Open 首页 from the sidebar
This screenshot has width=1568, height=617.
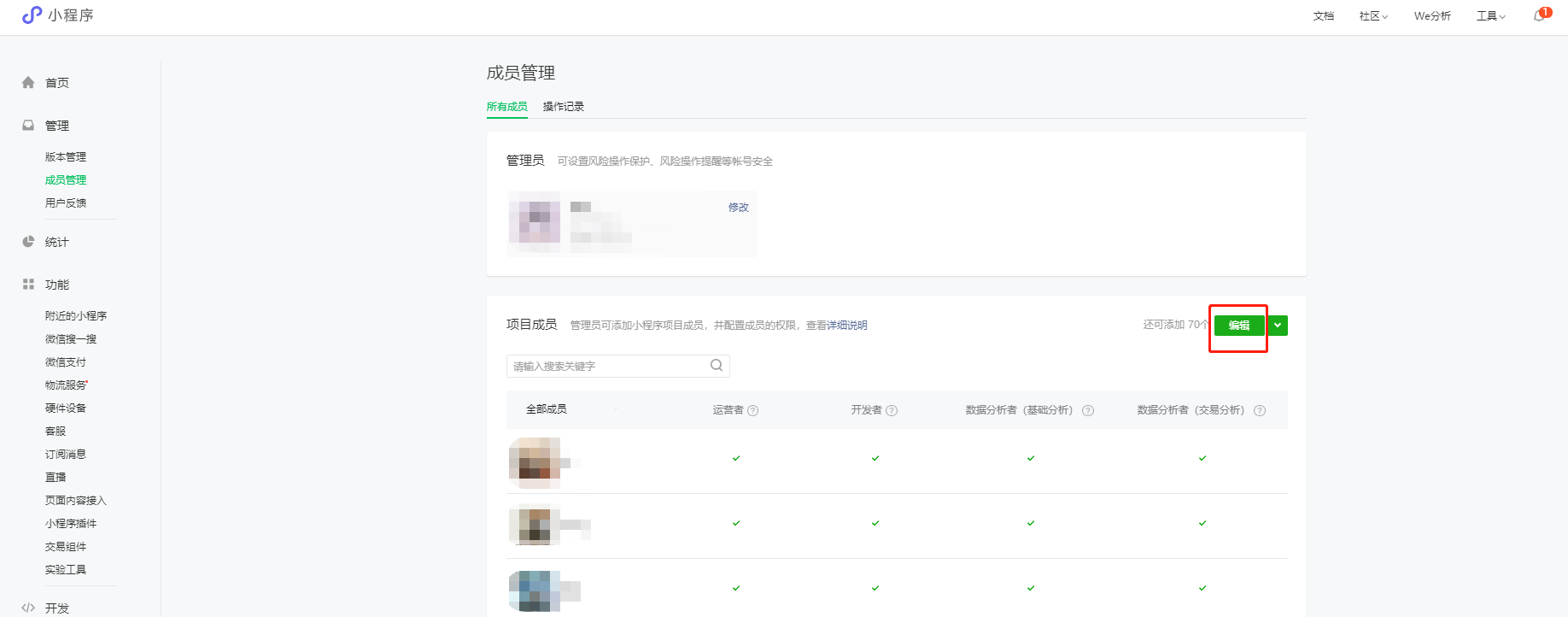tap(56, 83)
